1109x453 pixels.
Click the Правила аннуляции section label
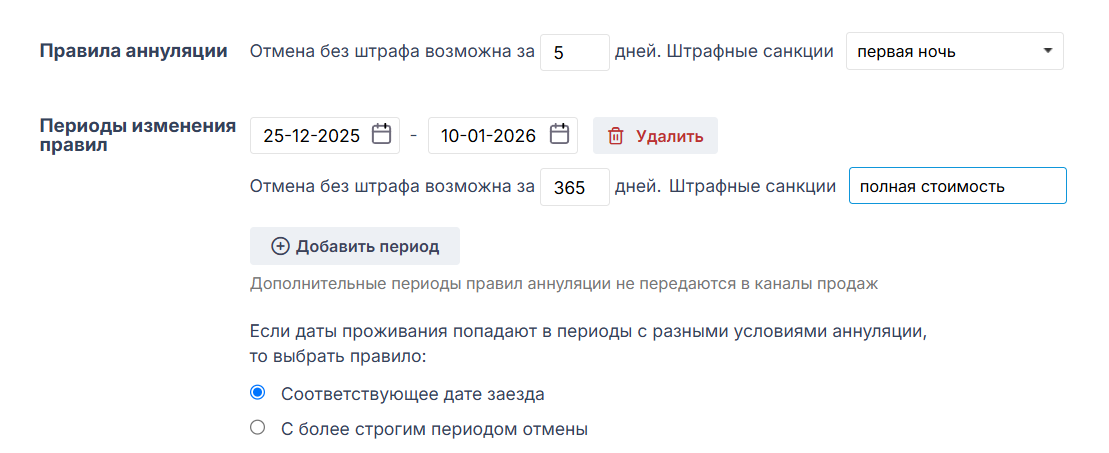tap(133, 51)
